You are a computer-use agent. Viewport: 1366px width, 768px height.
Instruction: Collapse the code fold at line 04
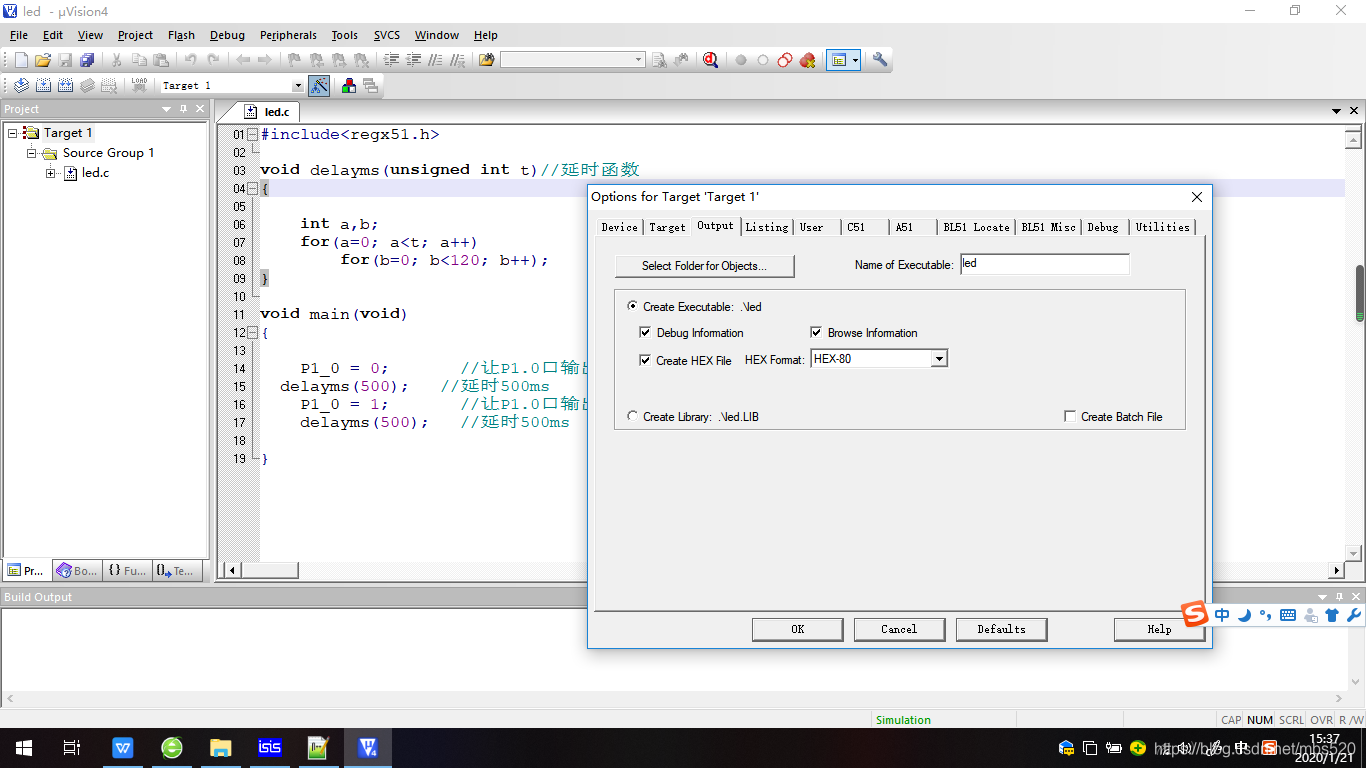252,188
